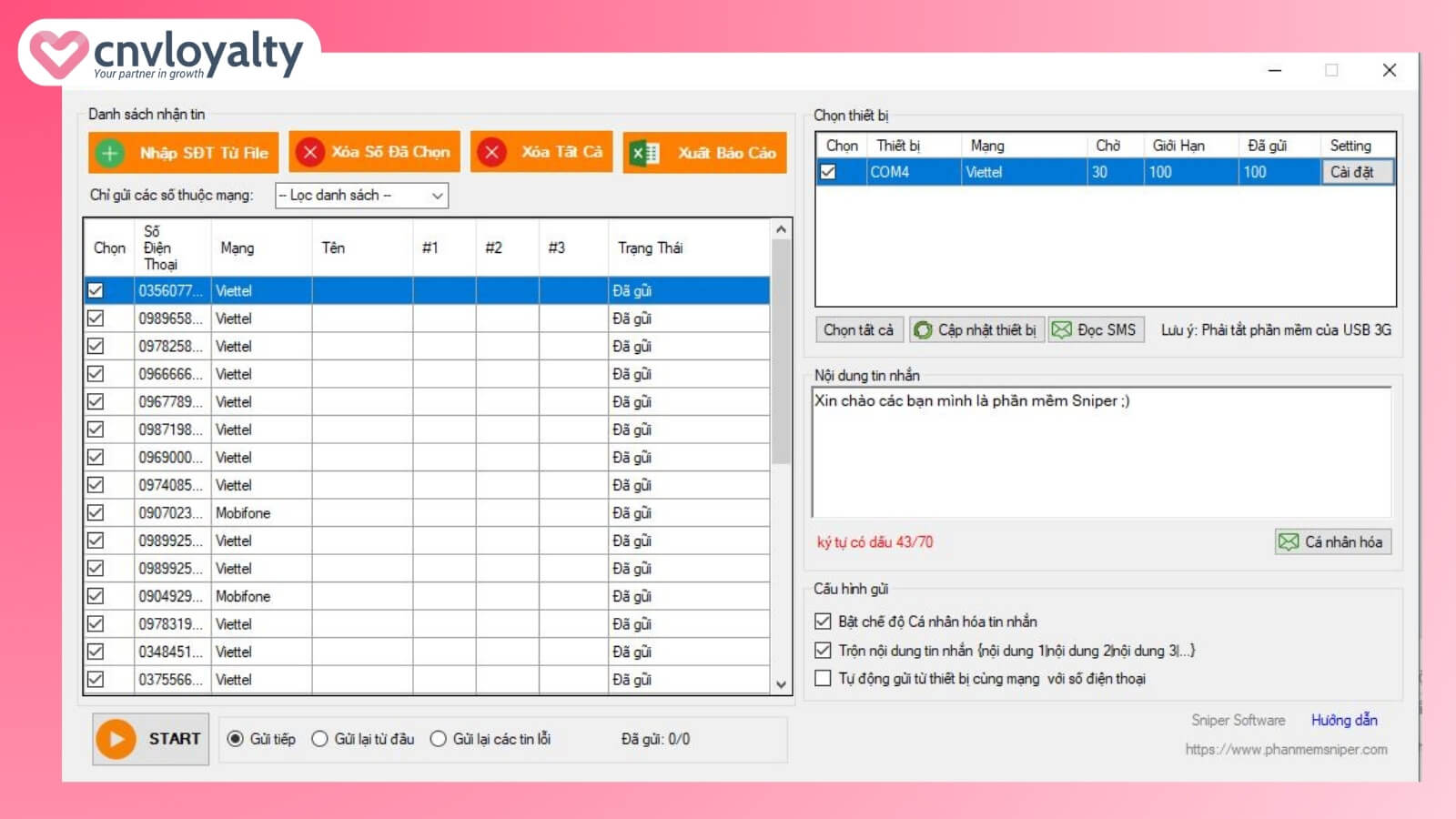Screen dimensions: 1456x819
Task: Click the envelope icon on Đọc SMS
Action: tap(1061, 330)
